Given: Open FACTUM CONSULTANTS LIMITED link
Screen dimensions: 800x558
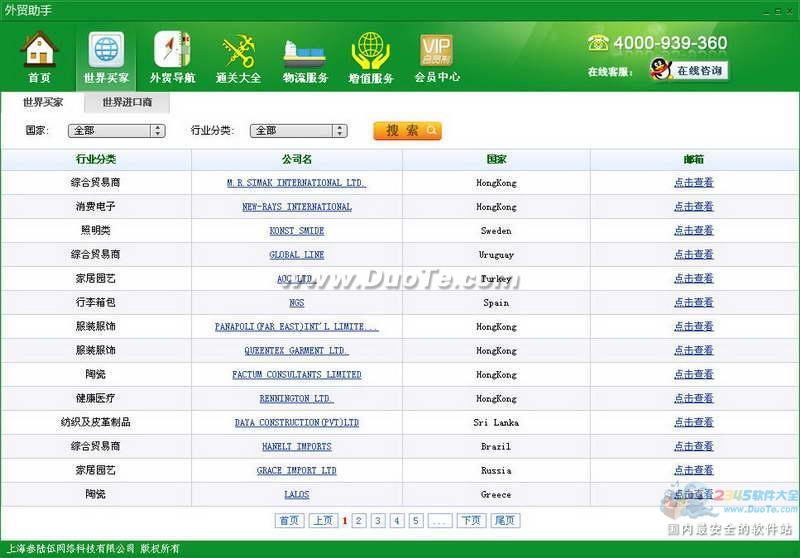Looking at the screenshot, I should 297,374.
